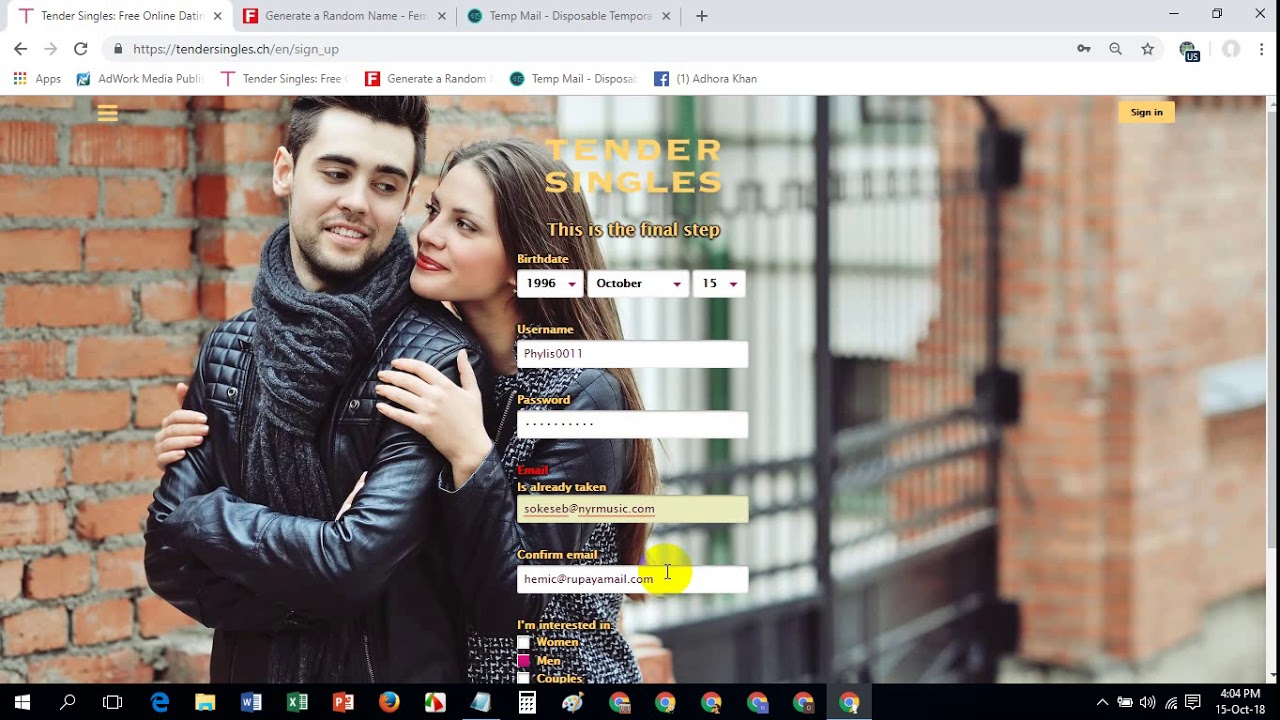Screen dimensions: 1280x720
Task: Click the zoom magnifier icon in address bar
Action: pyautogui.click(x=1115, y=49)
